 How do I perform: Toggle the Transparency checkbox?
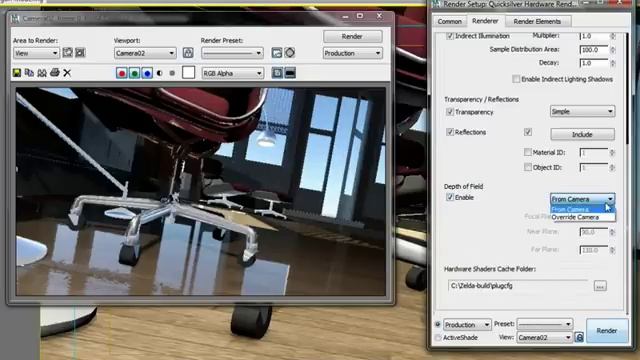tap(450, 111)
